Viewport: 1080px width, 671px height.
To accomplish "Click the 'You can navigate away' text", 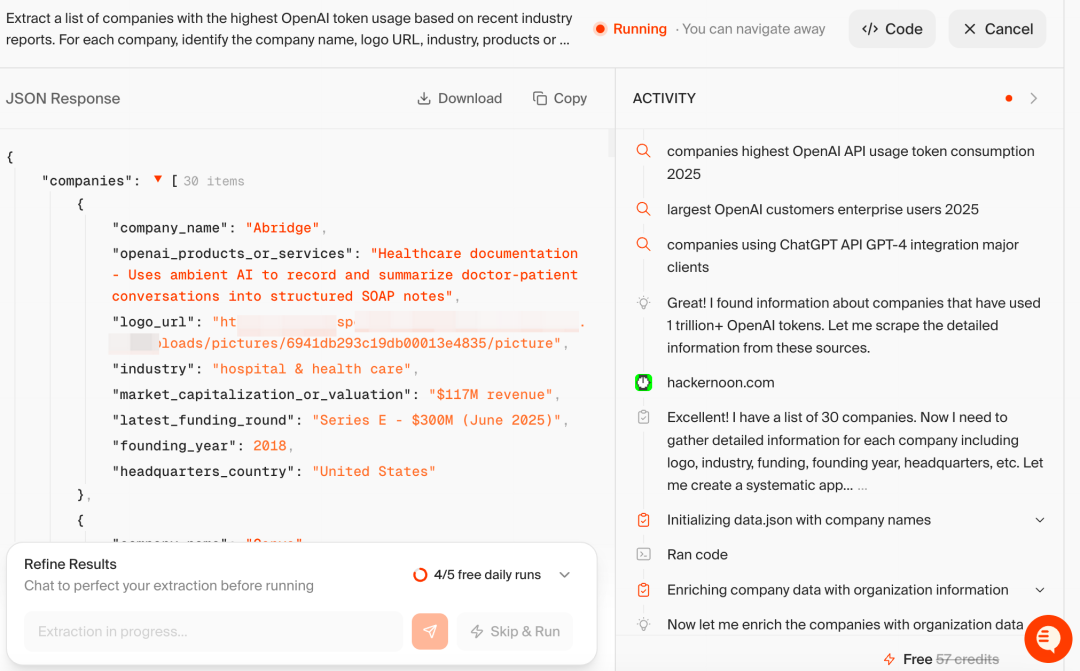I will pos(754,29).
